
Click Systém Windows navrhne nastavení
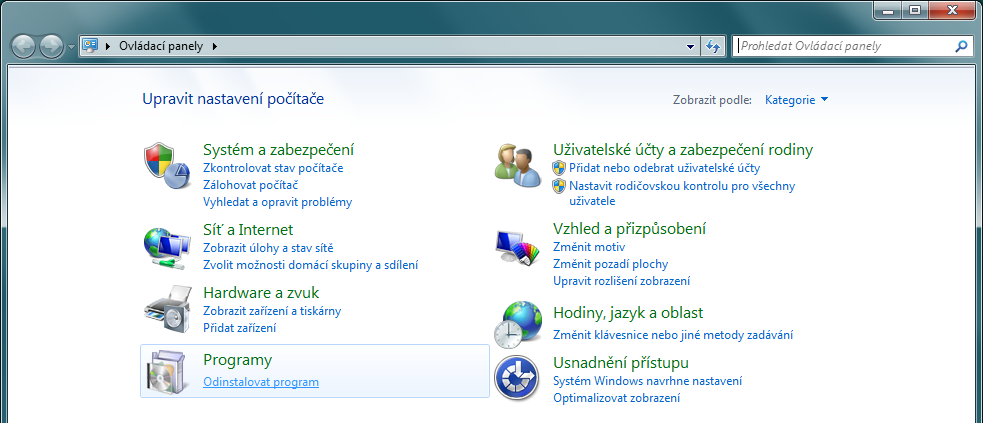pyautogui.click(x=648, y=381)
